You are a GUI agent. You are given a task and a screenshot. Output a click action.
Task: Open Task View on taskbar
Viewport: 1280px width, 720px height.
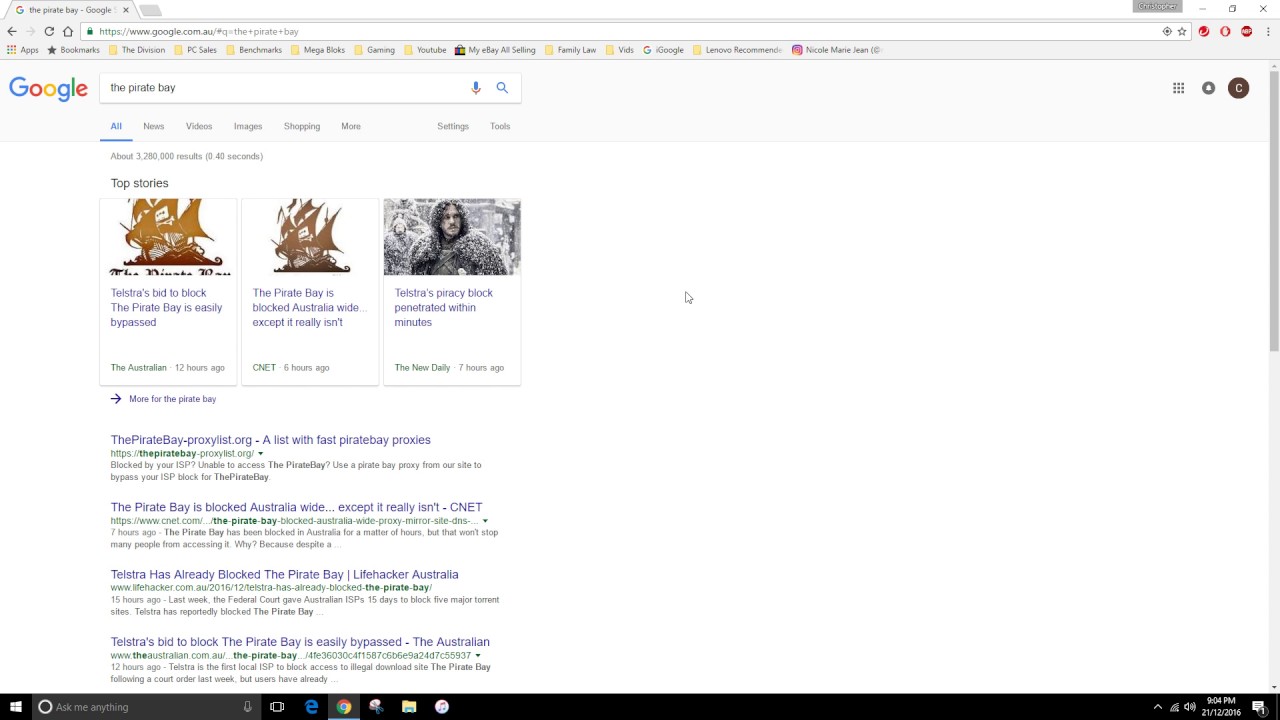[x=277, y=707]
